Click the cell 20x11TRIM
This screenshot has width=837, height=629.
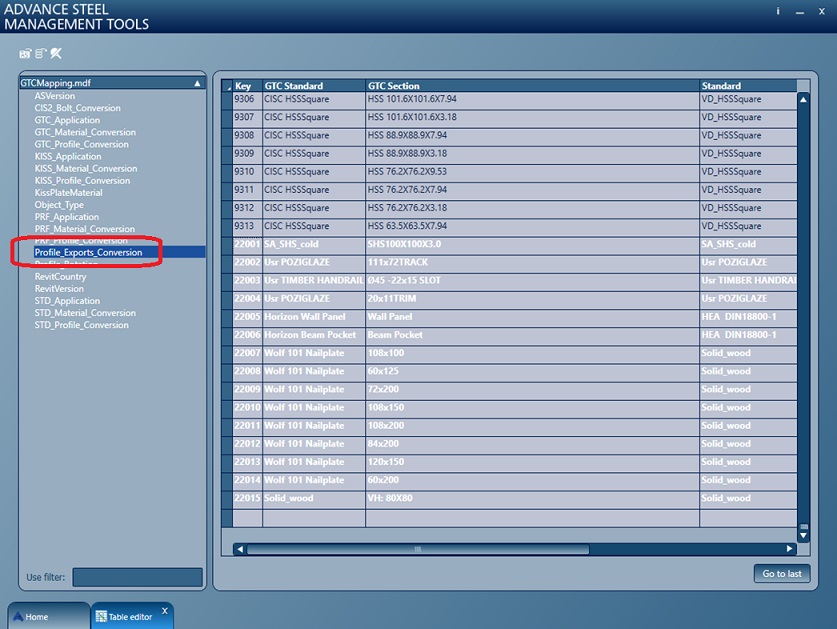[x=532, y=299]
